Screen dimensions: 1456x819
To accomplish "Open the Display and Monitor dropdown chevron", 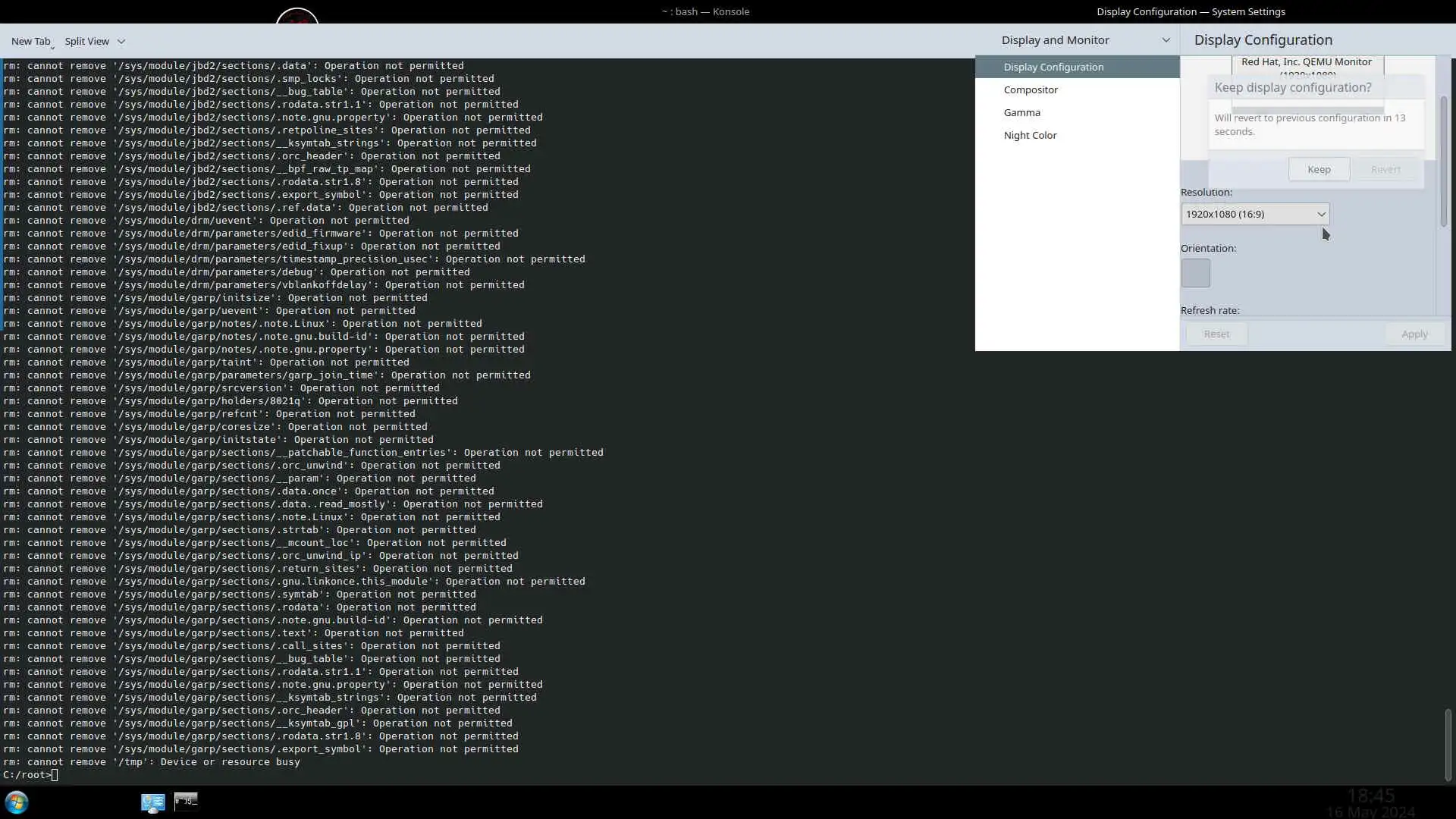I will 1166,40.
